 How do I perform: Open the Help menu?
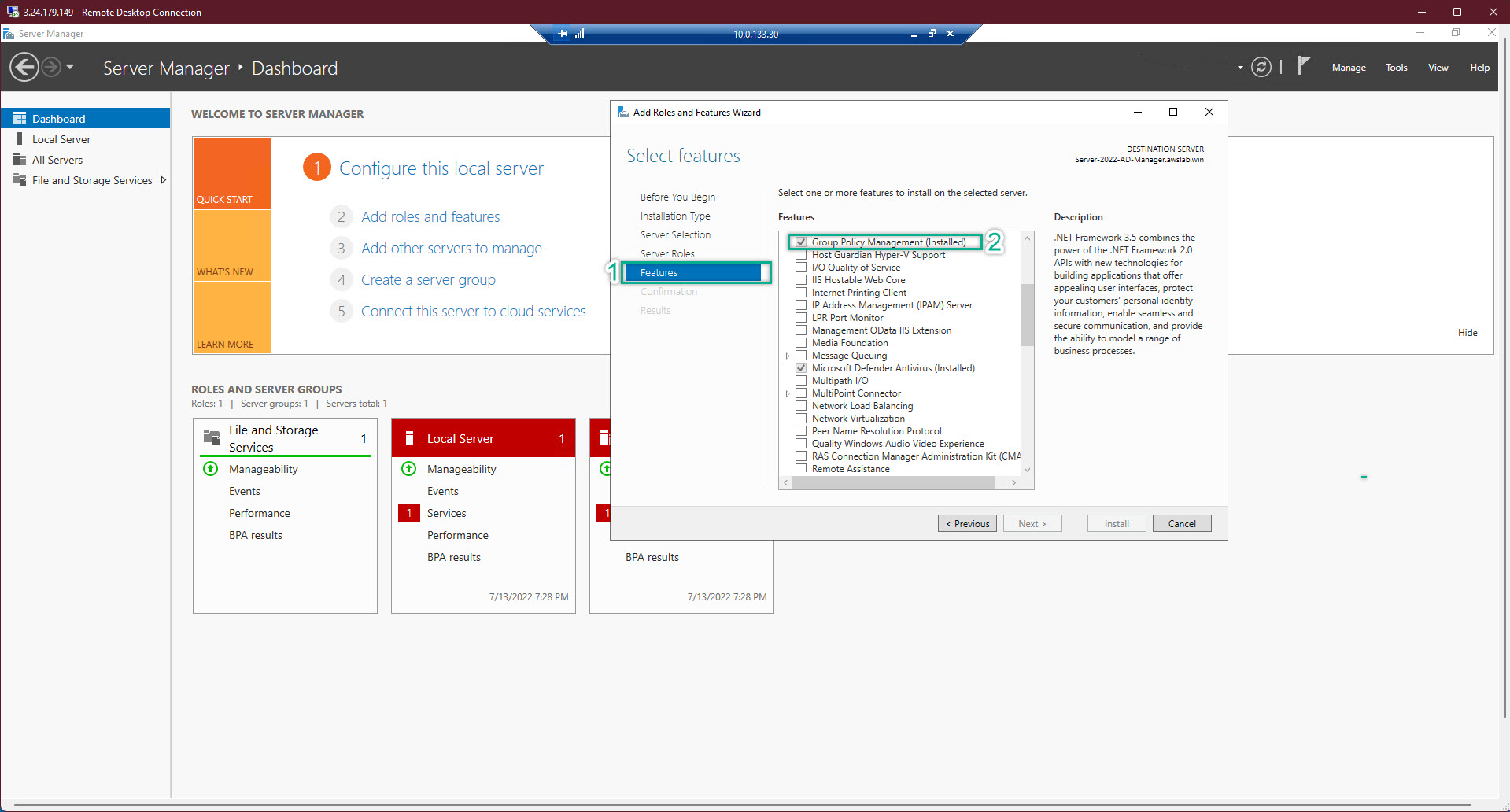click(1479, 68)
